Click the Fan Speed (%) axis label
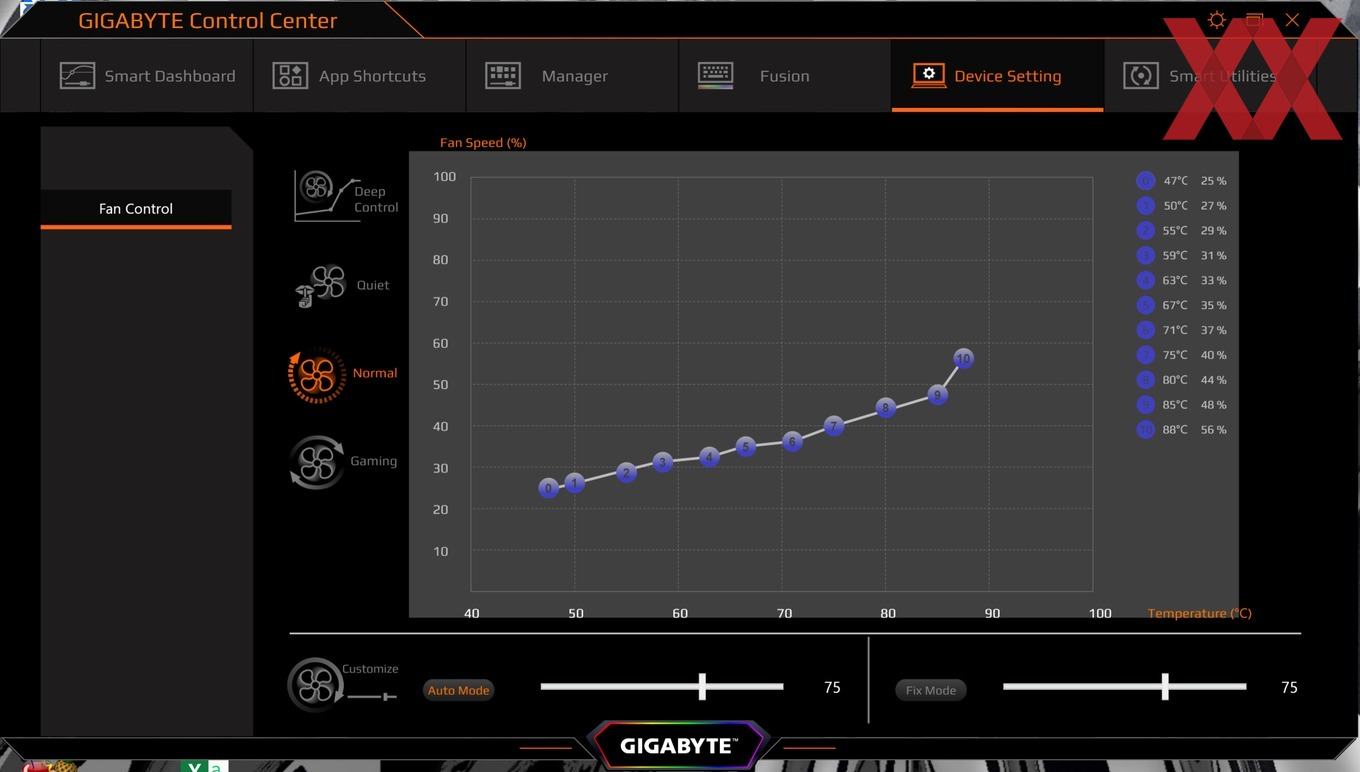The height and width of the screenshot is (772, 1360). [483, 143]
